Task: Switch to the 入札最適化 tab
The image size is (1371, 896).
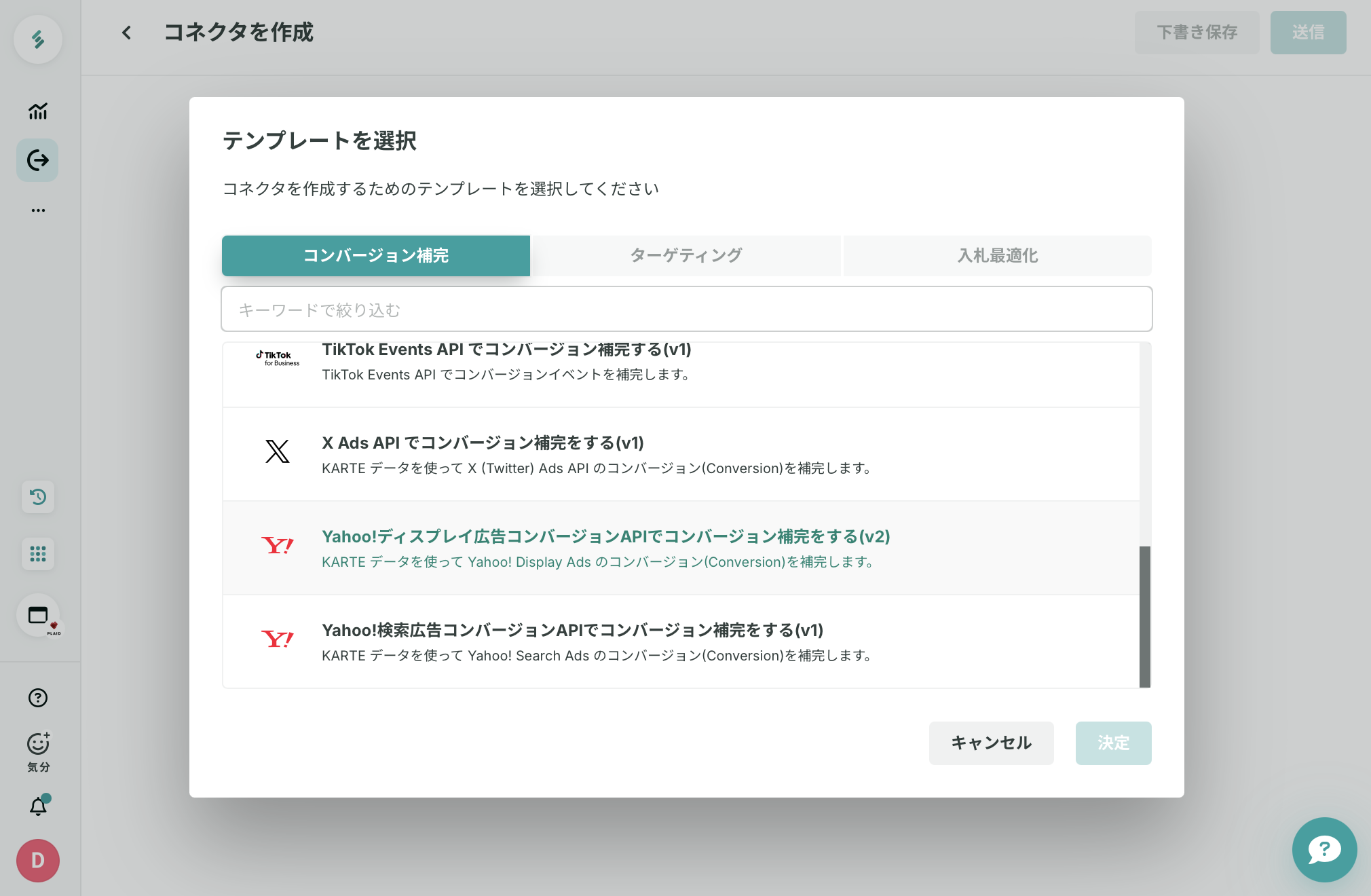Action: 997,256
